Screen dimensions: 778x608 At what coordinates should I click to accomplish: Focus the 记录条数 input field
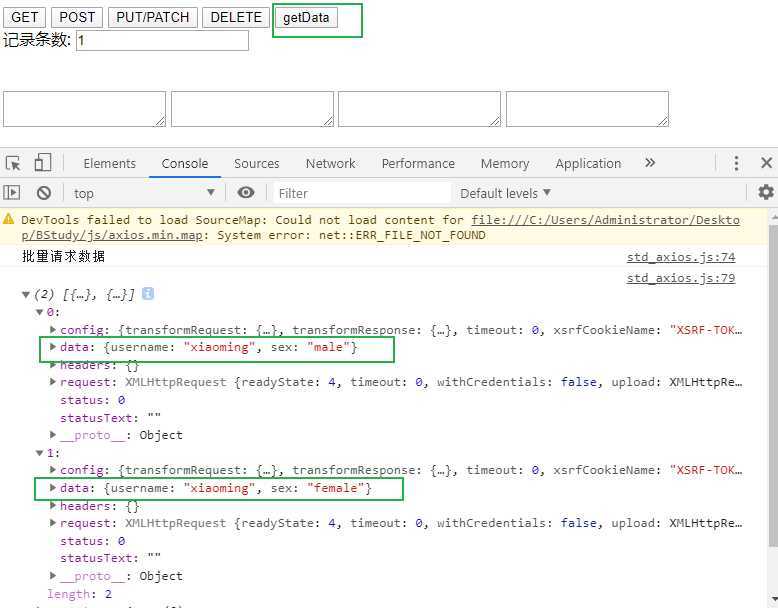(162, 40)
